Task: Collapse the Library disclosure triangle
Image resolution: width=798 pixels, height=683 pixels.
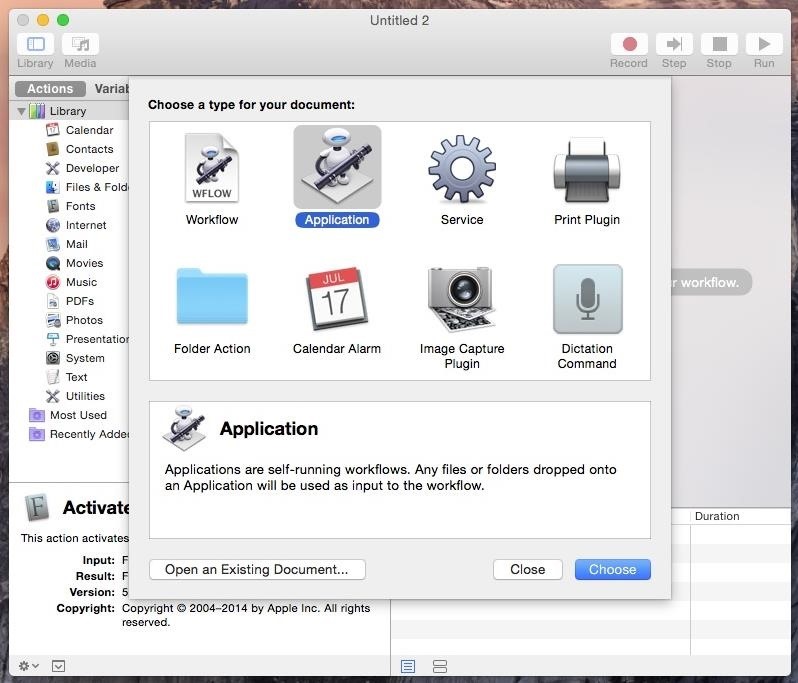Action: [21, 111]
